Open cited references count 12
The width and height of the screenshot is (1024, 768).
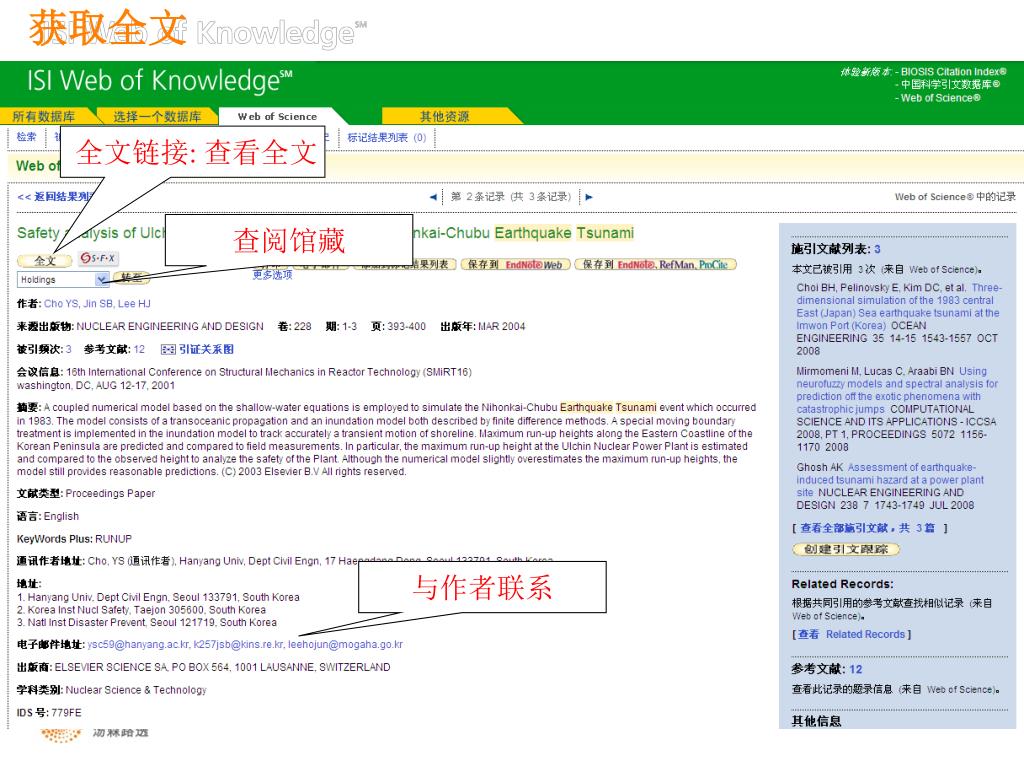click(139, 349)
